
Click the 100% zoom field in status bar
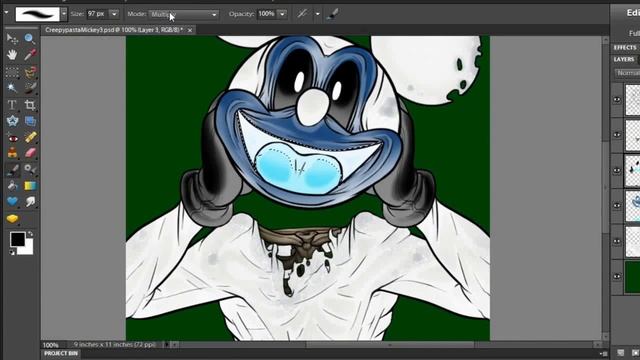click(51, 345)
